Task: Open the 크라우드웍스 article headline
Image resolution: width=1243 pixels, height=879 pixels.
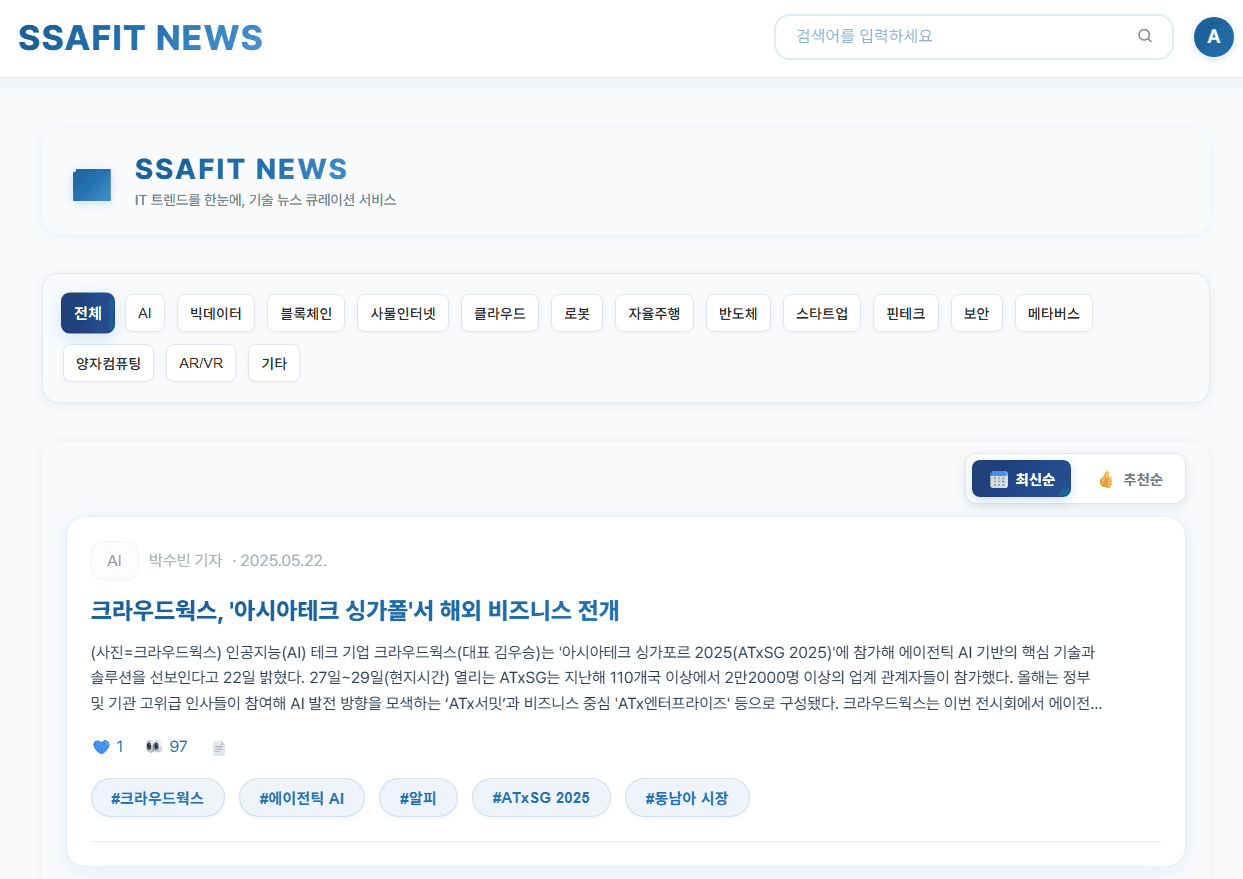Action: (x=353, y=611)
